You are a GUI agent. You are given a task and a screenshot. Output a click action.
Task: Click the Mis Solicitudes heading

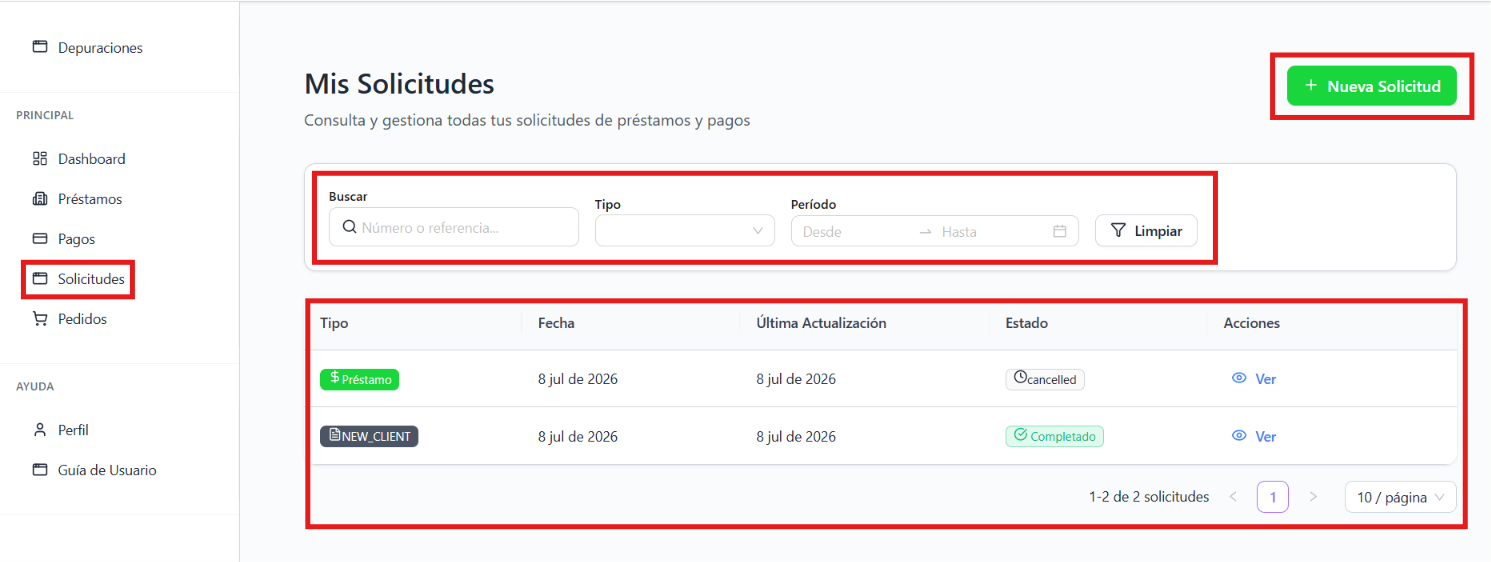pyautogui.click(x=399, y=84)
